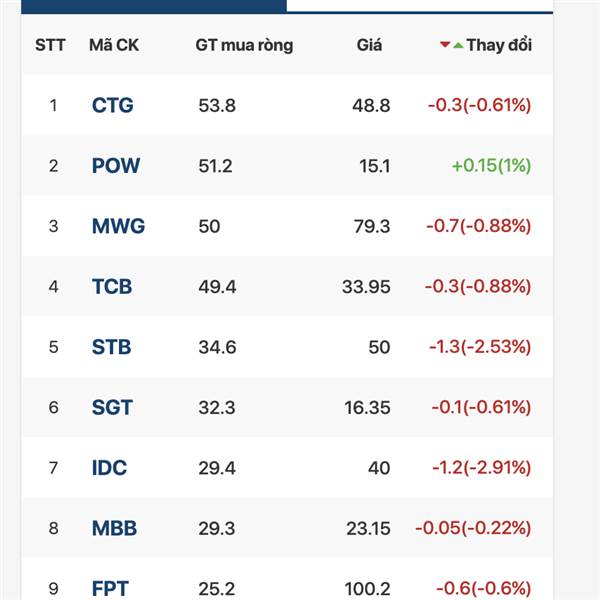Open the FPT stock ticker link

click(x=110, y=589)
